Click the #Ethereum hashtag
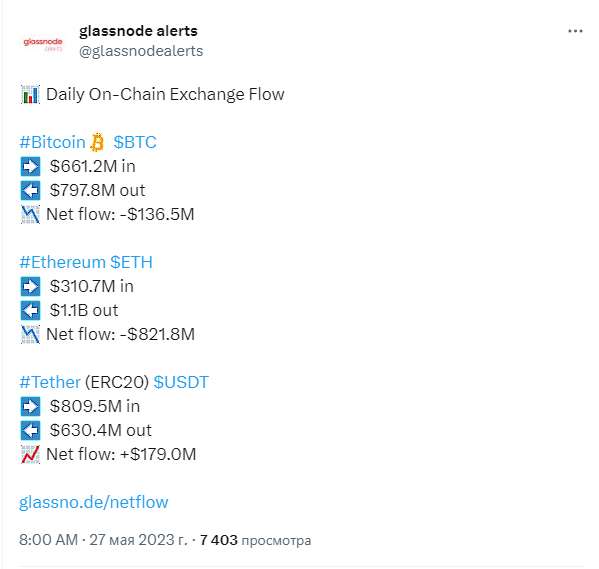 [x=62, y=262]
